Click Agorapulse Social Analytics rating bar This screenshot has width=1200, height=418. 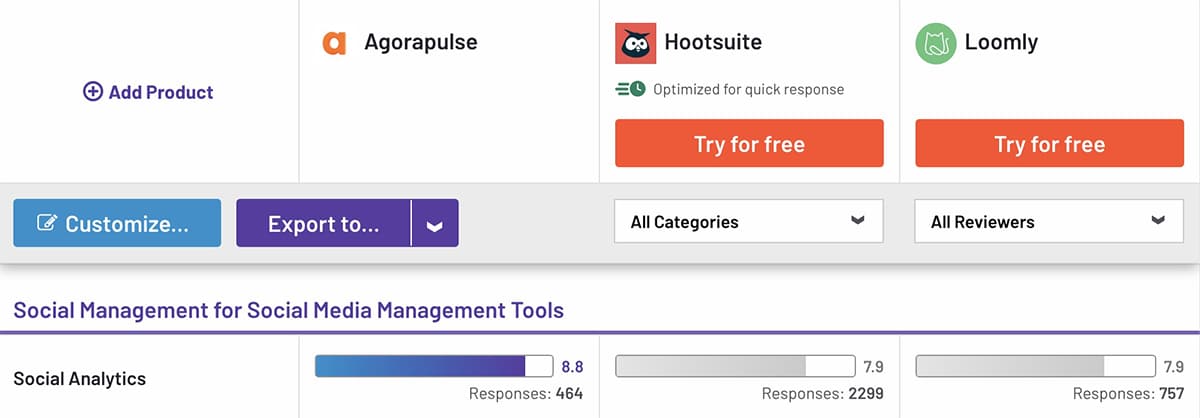tap(434, 366)
